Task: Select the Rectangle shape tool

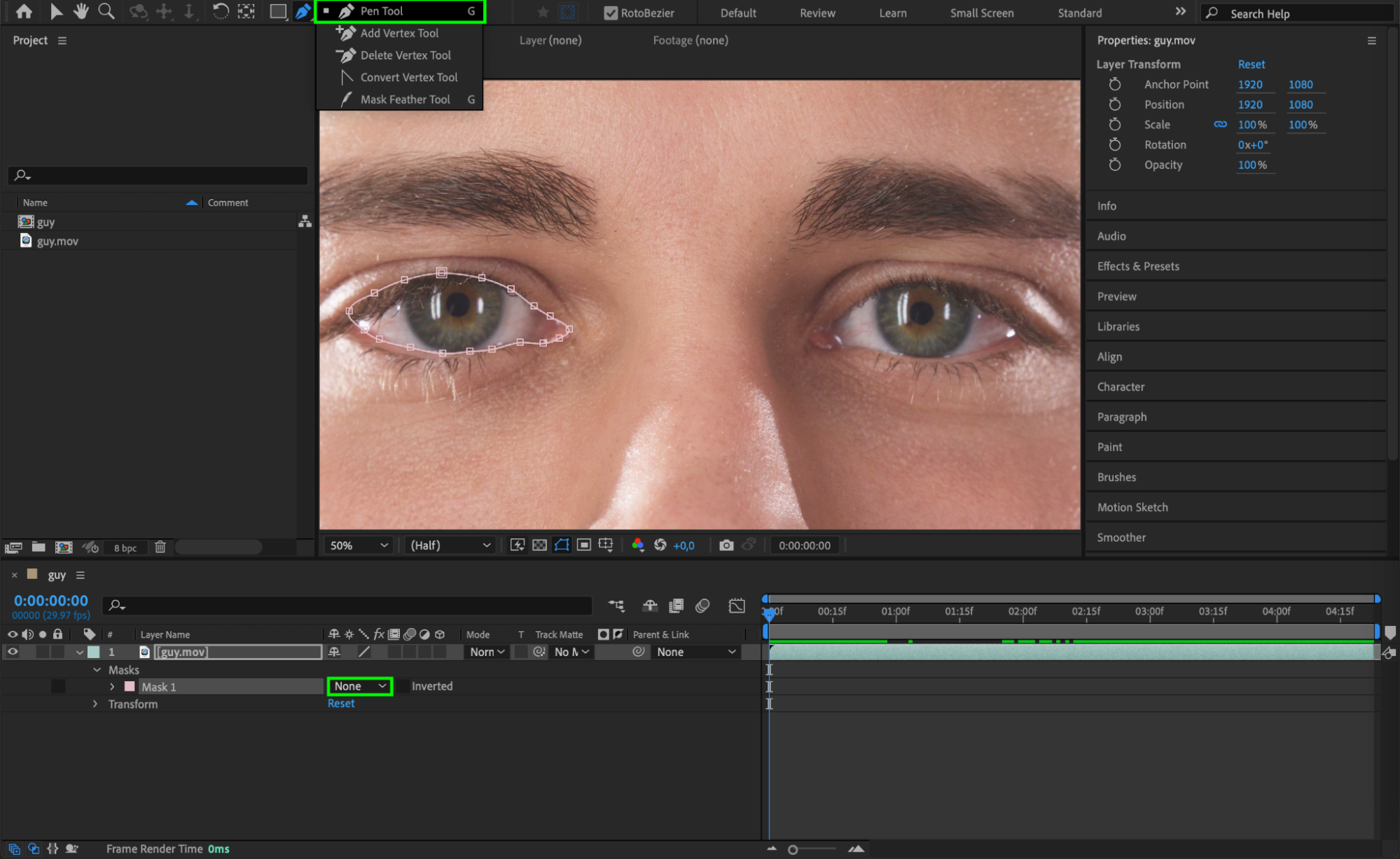Action: click(x=278, y=11)
